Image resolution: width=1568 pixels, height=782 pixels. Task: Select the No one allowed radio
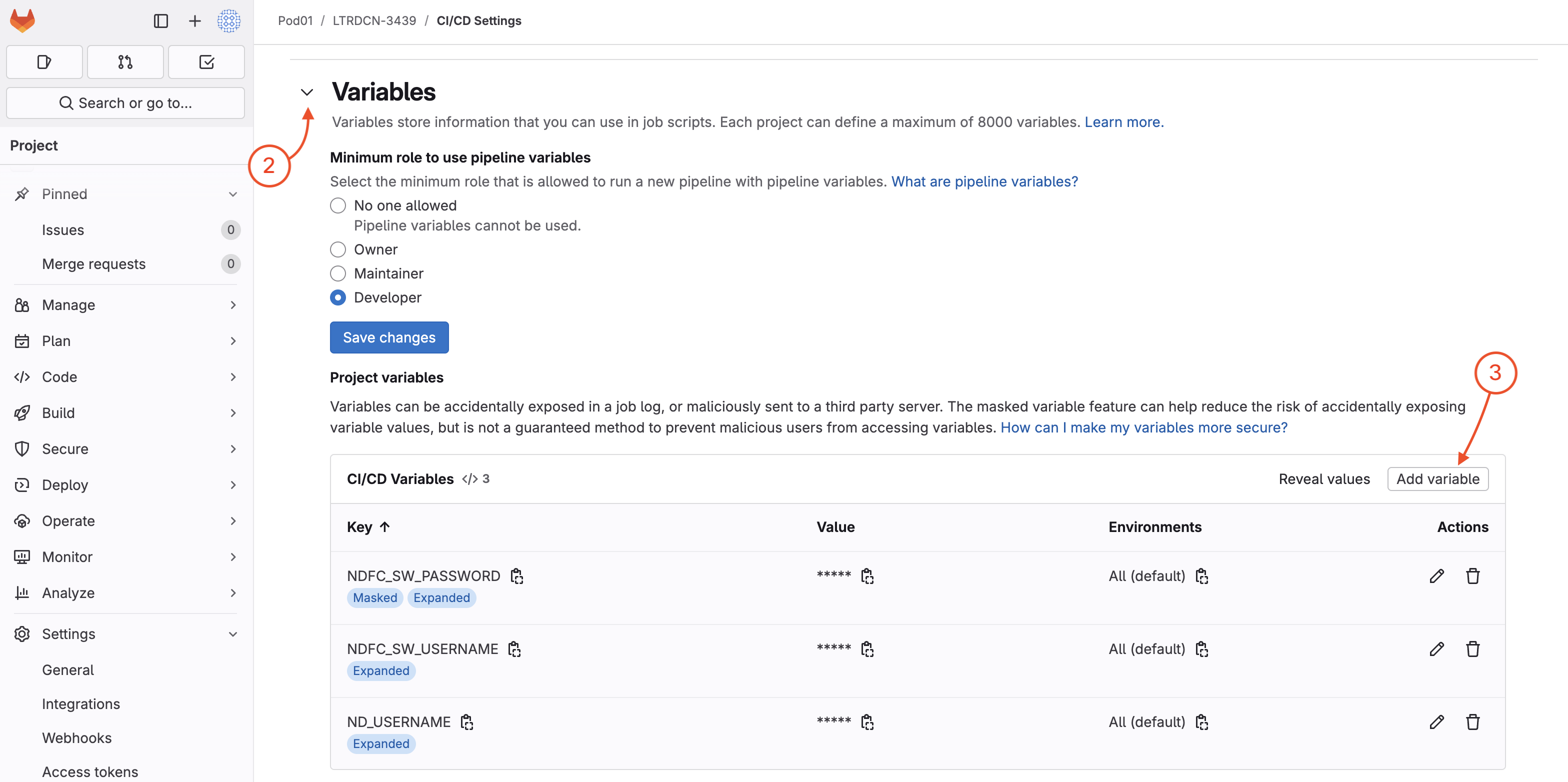(338, 205)
